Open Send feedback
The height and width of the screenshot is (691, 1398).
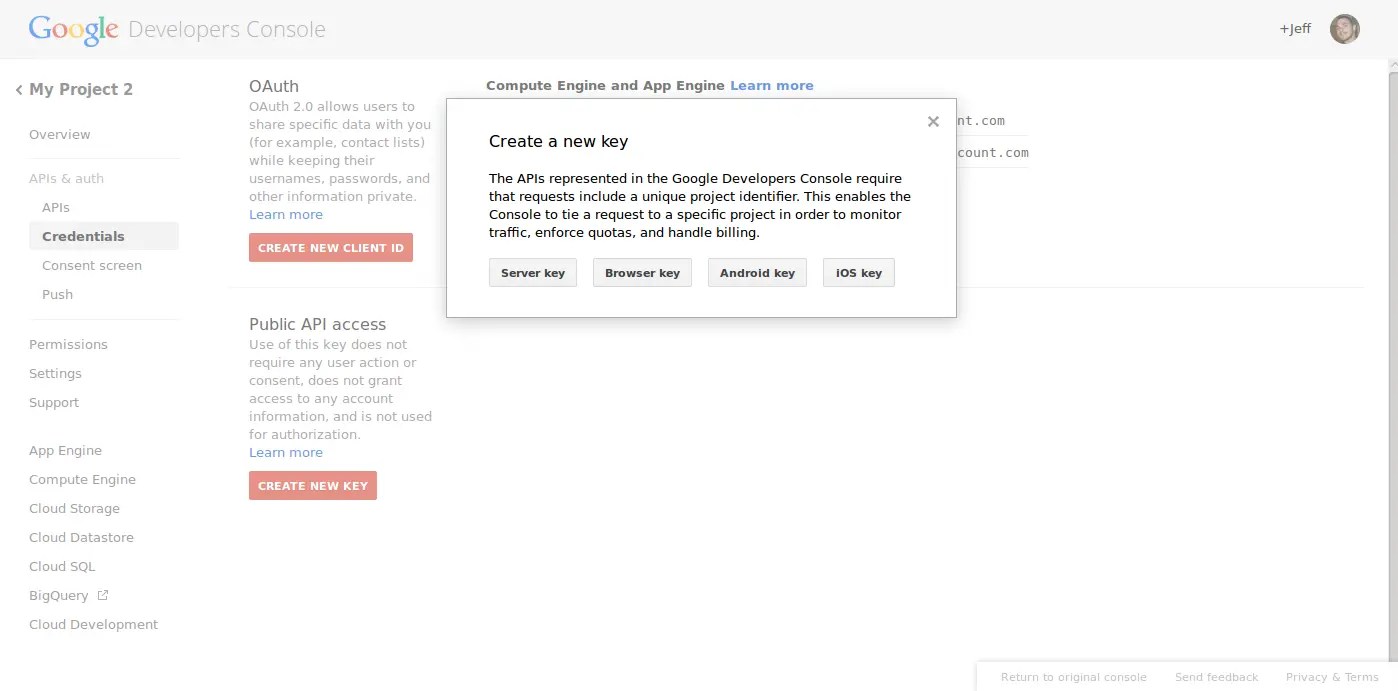tap(1216, 677)
